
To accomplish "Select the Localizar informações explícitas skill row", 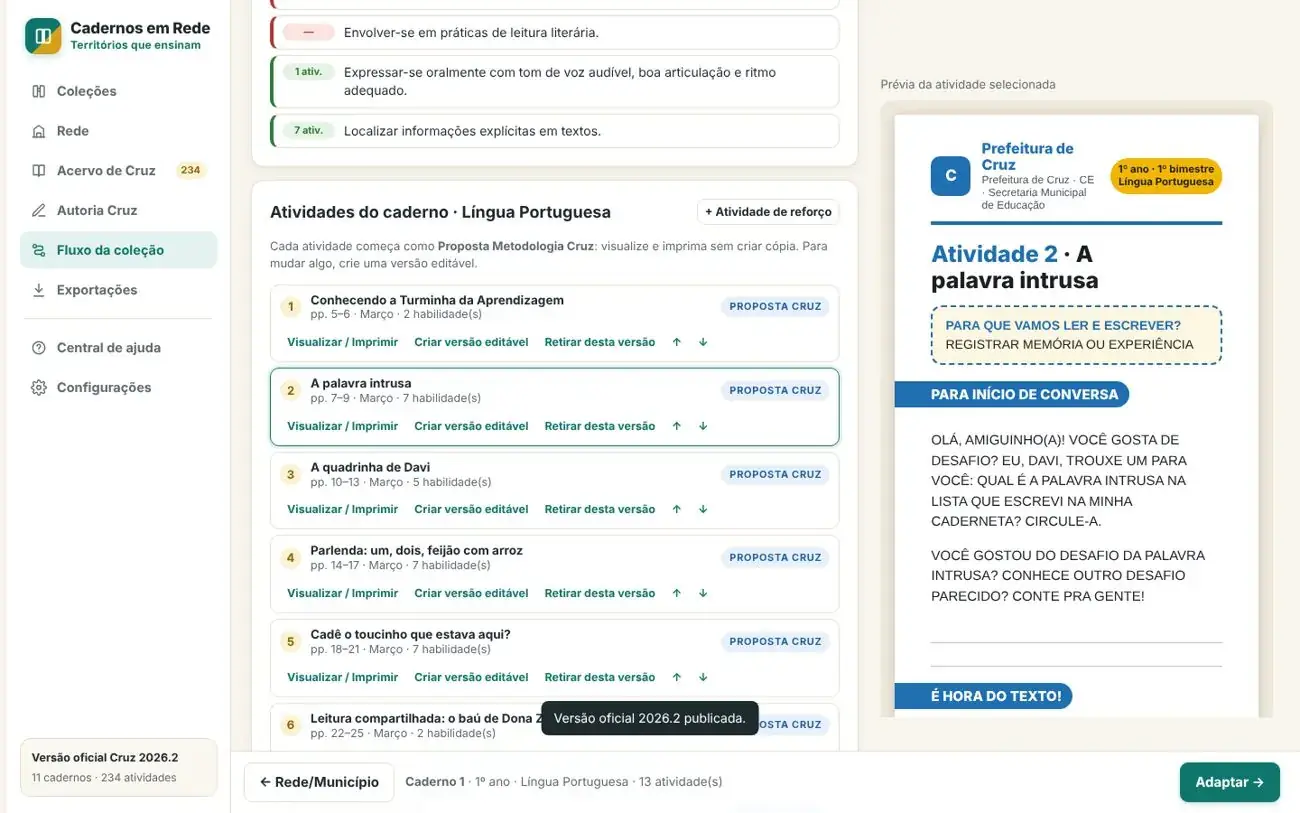I will tap(554, 131).
